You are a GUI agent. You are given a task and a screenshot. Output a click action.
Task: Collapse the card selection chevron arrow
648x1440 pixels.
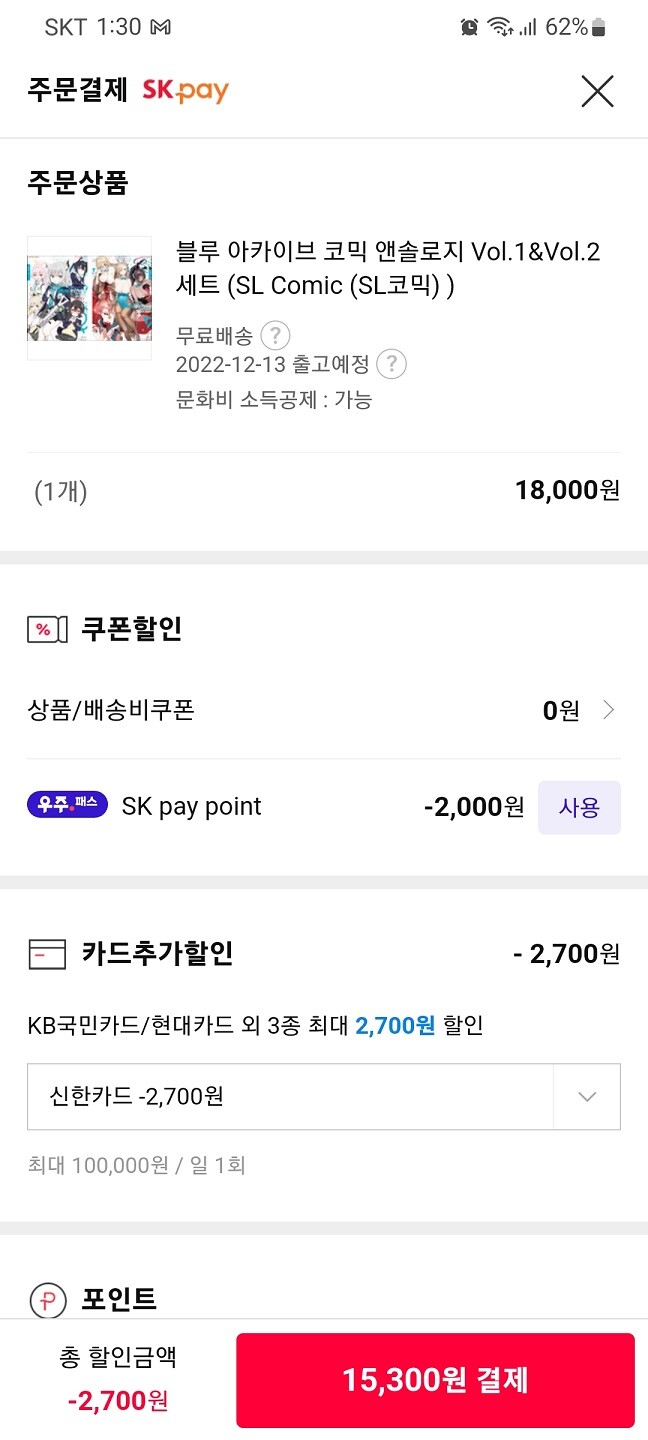(x=586, y=1097)
